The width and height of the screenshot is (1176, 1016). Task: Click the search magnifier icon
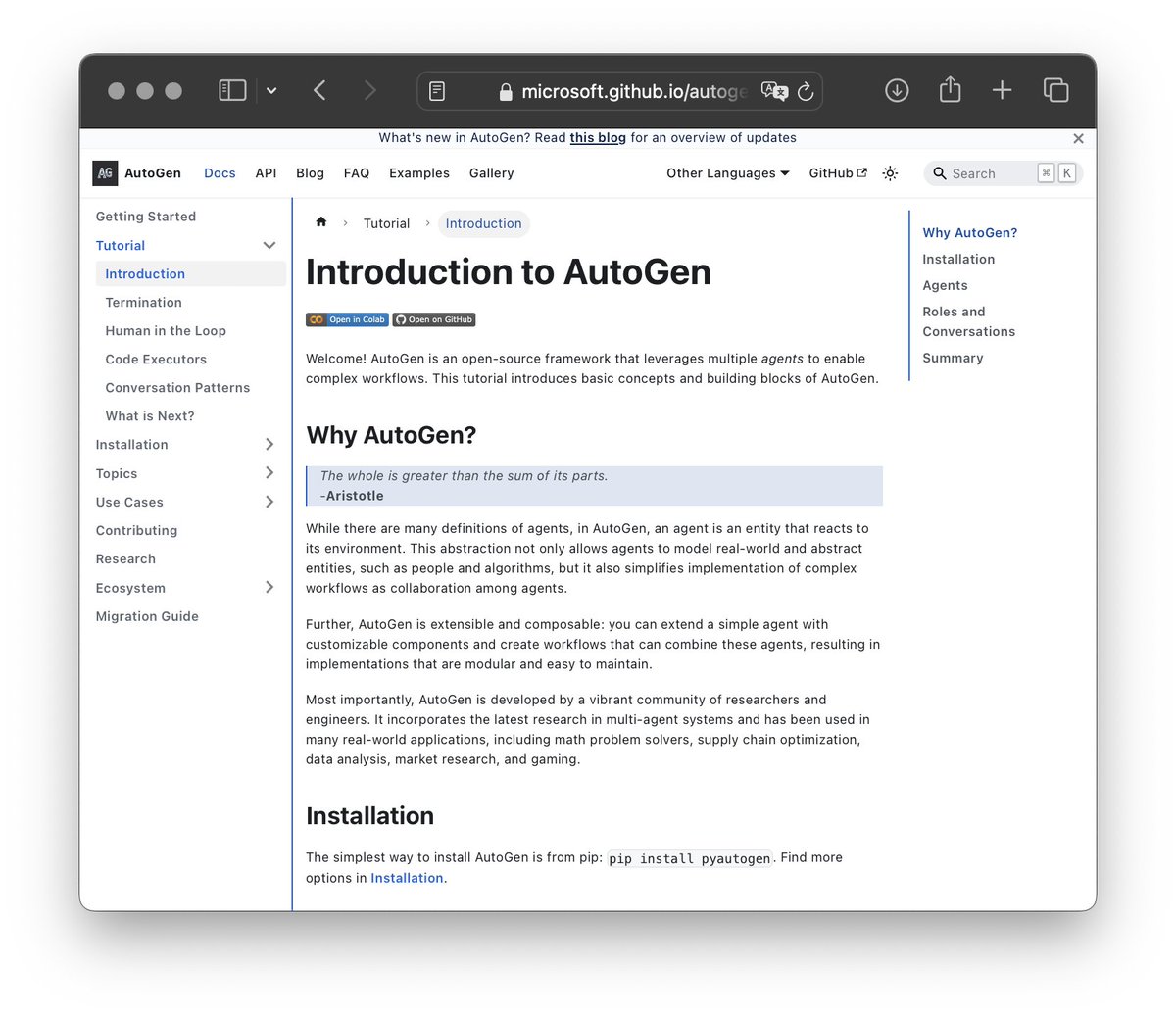940,173
